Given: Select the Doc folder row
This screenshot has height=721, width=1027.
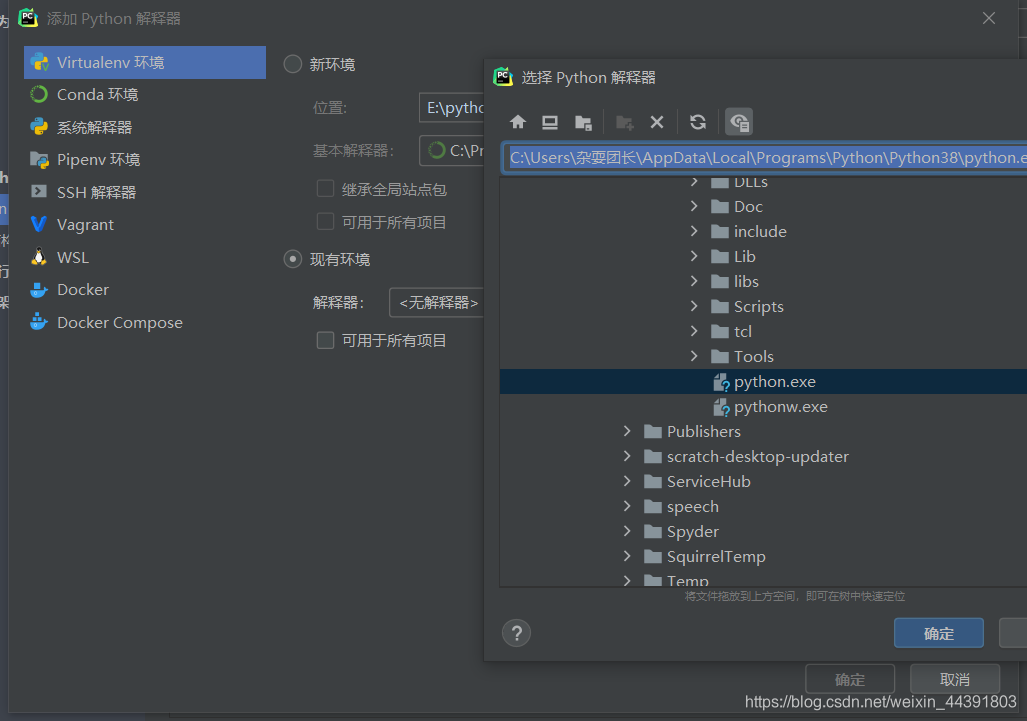Looking at the screenshot, I should click(x=763, y=206).
